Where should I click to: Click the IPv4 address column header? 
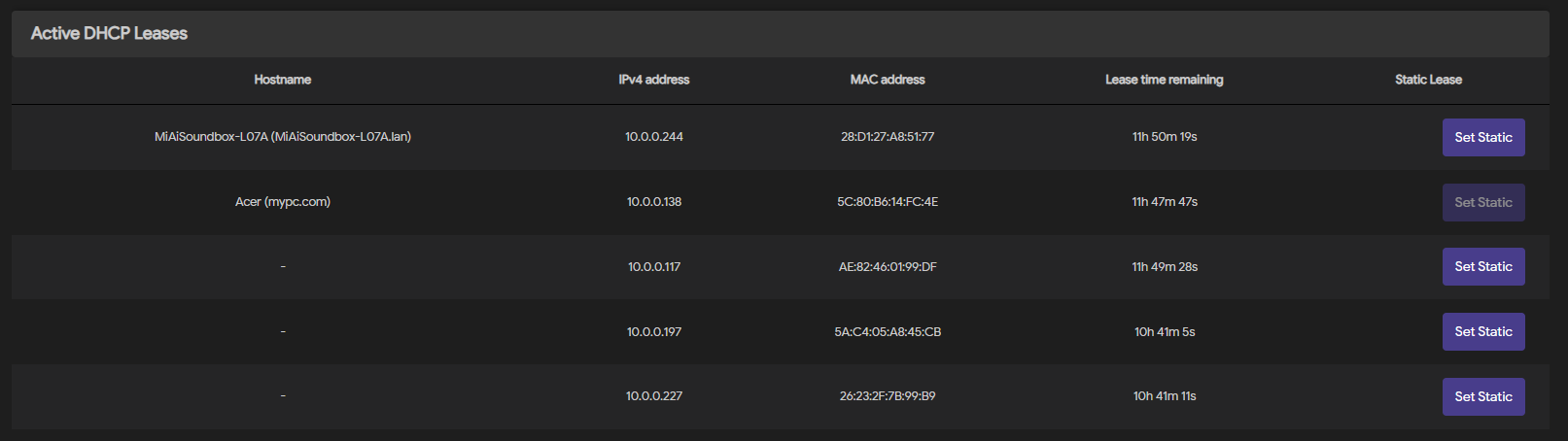654,80
